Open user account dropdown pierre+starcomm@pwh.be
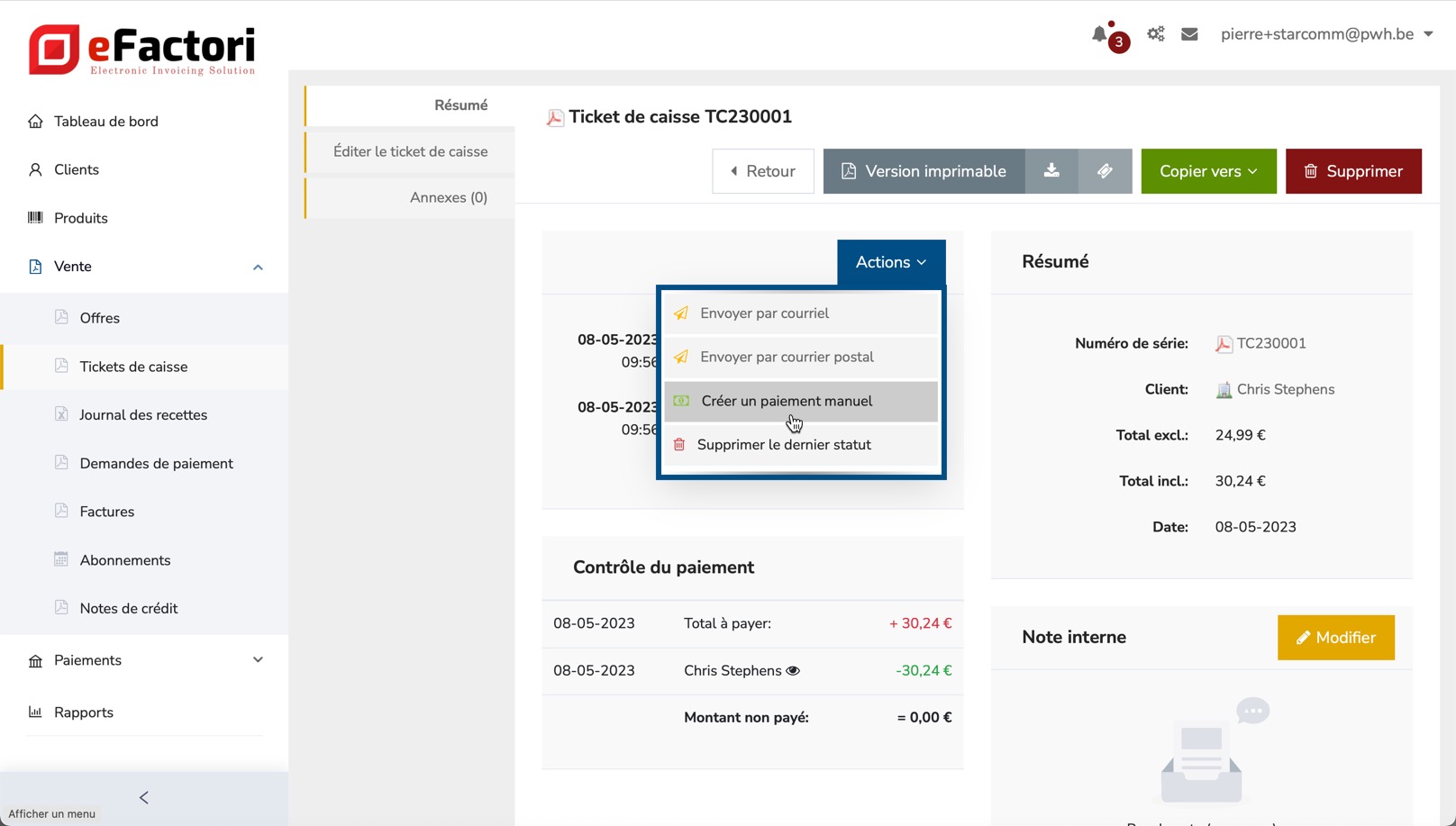Viewport: 1456px width, 826px height. pyautogui.click(x=1326, y=34)
